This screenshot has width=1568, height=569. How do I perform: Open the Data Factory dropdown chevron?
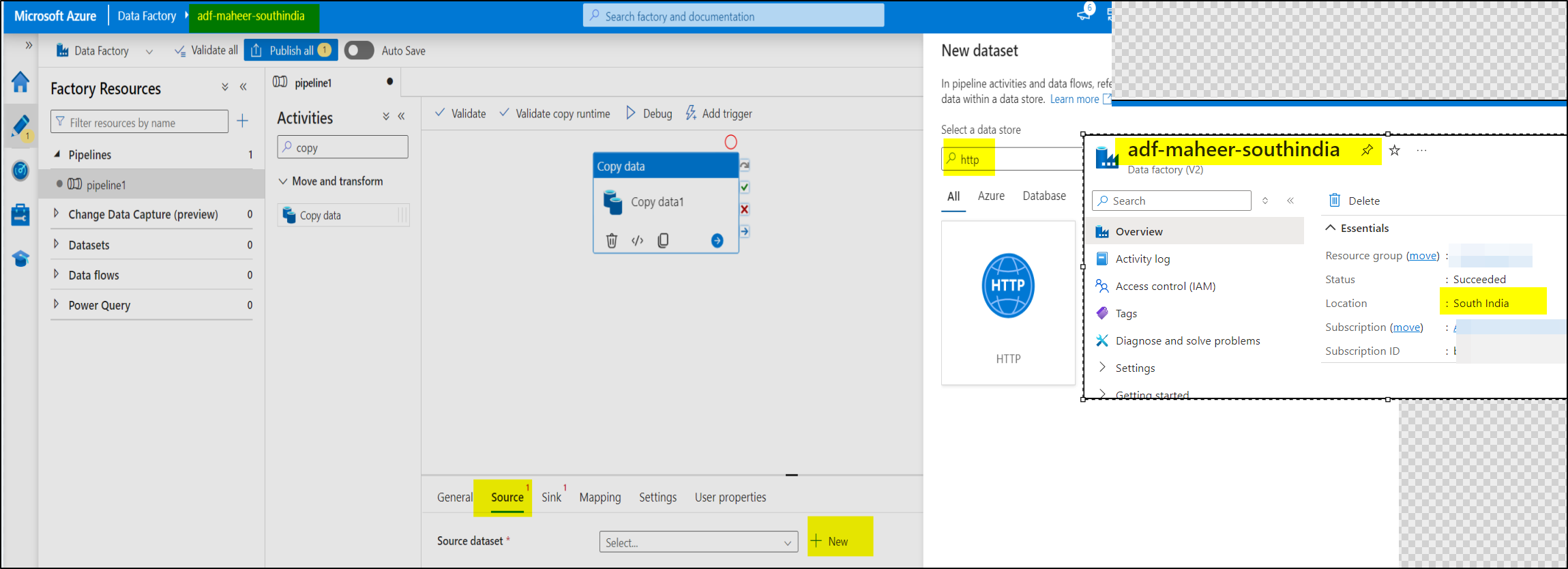click(149, 51)
